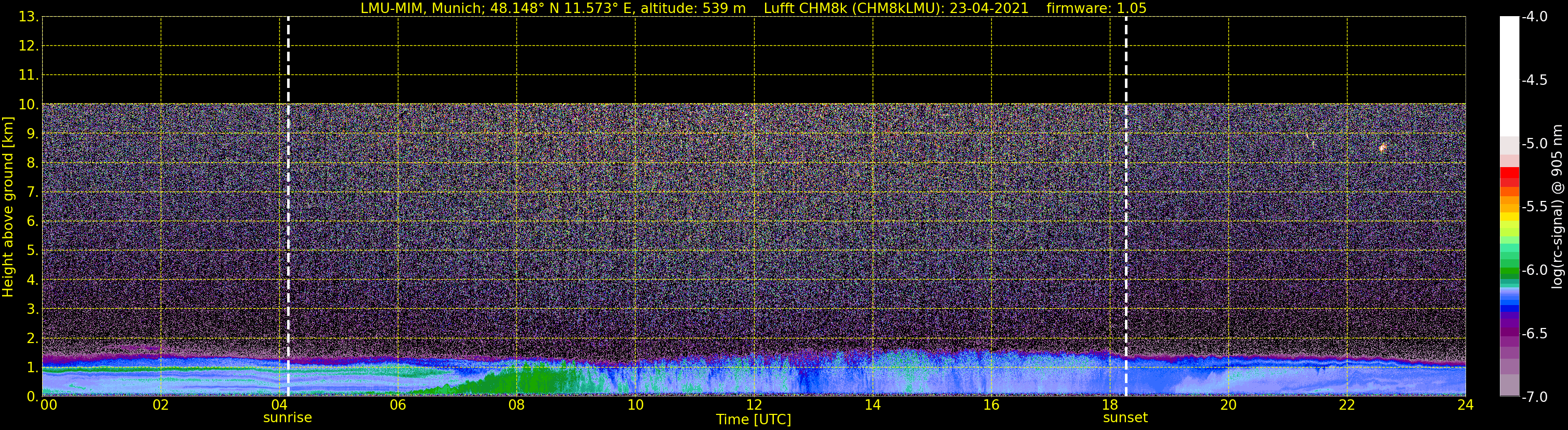Image resolution: width=1568 pixels, height=430 pixels.
Task: Click the small red-white spot near 22:30 UTC
Action: [x=1383, y=147]
